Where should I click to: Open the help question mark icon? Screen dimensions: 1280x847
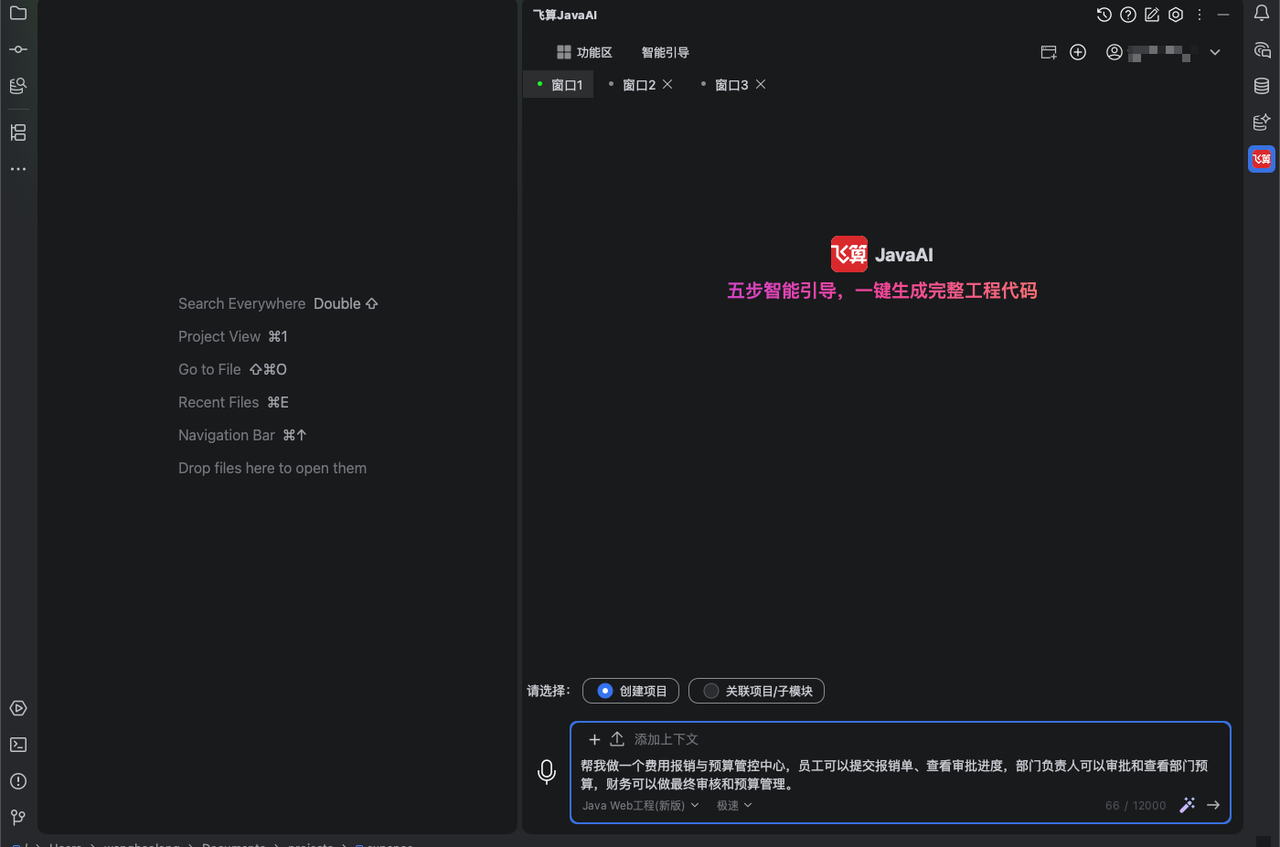pyautogui.click(x=1128, y=15)
